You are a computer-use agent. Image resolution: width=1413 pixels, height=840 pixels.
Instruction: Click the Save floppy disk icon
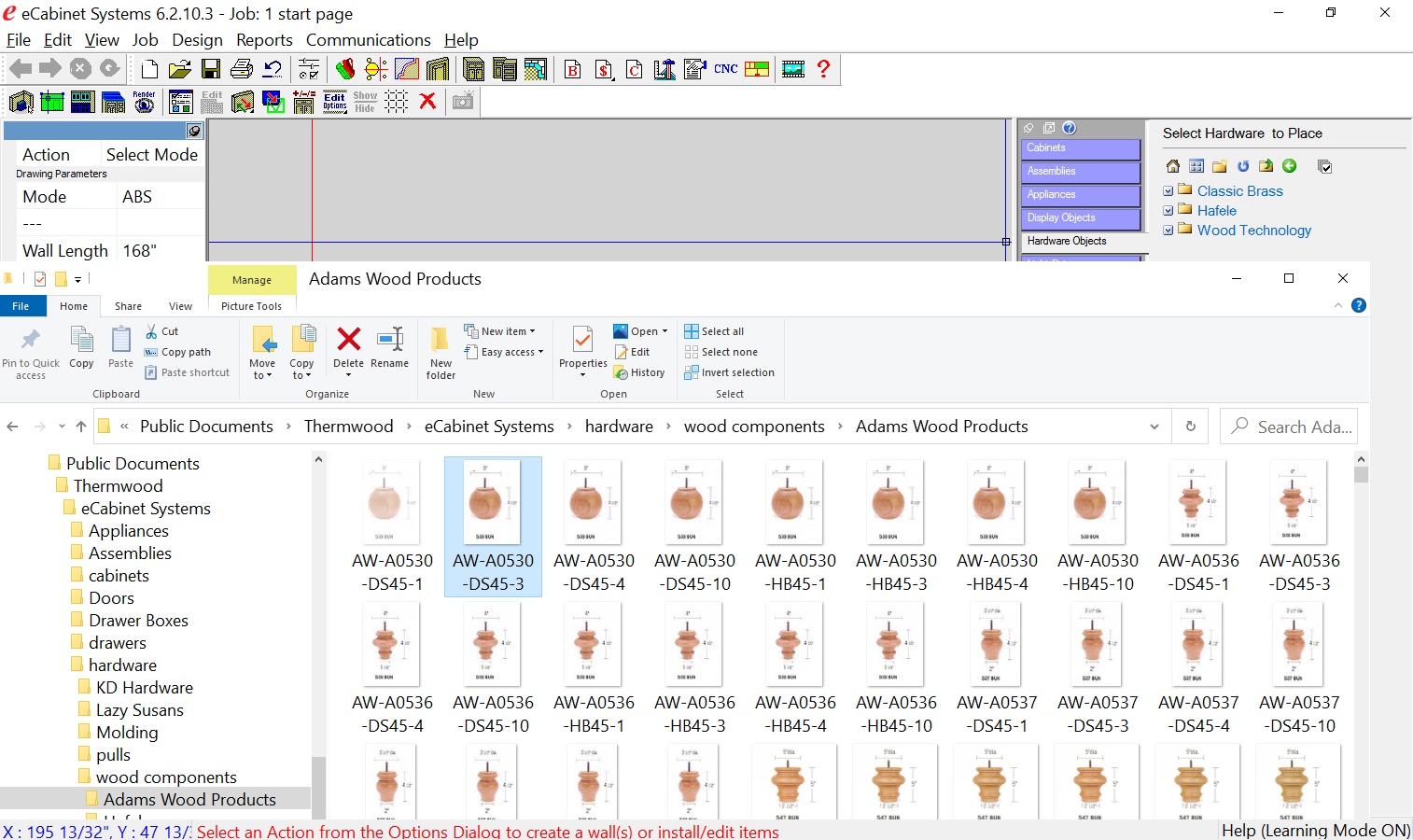click(x=211, y=69)
